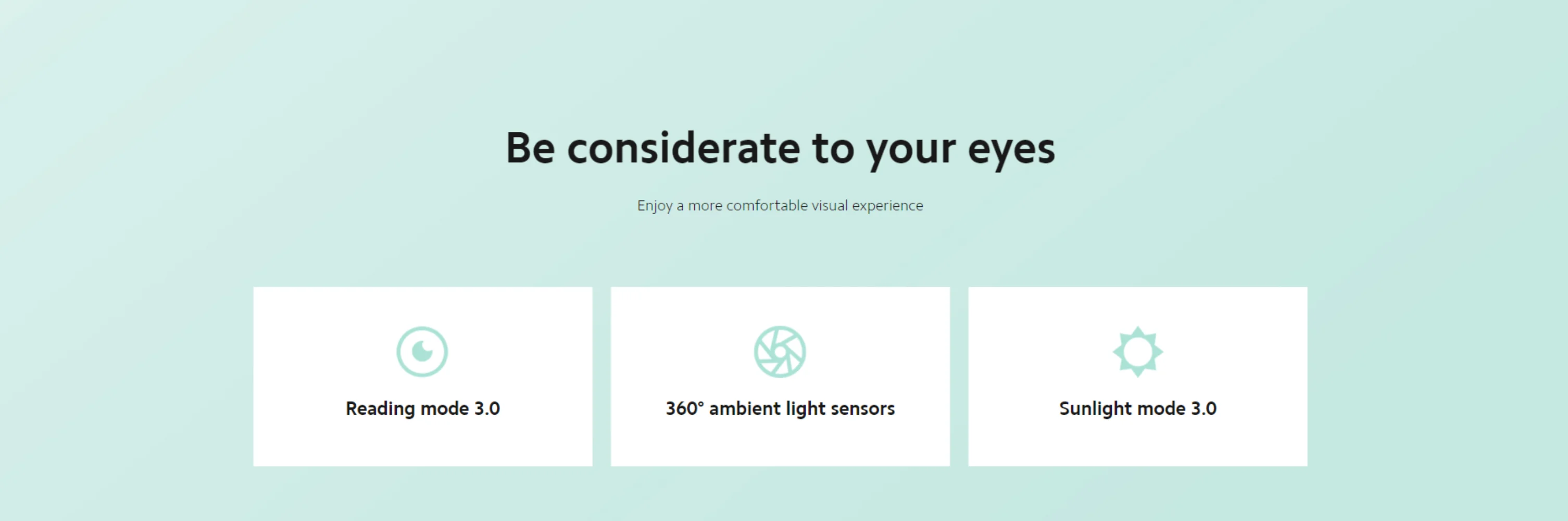
Task: Click the aperture icon for ambient light sensors
Action: pyautogui.click(x=780, y=352)
